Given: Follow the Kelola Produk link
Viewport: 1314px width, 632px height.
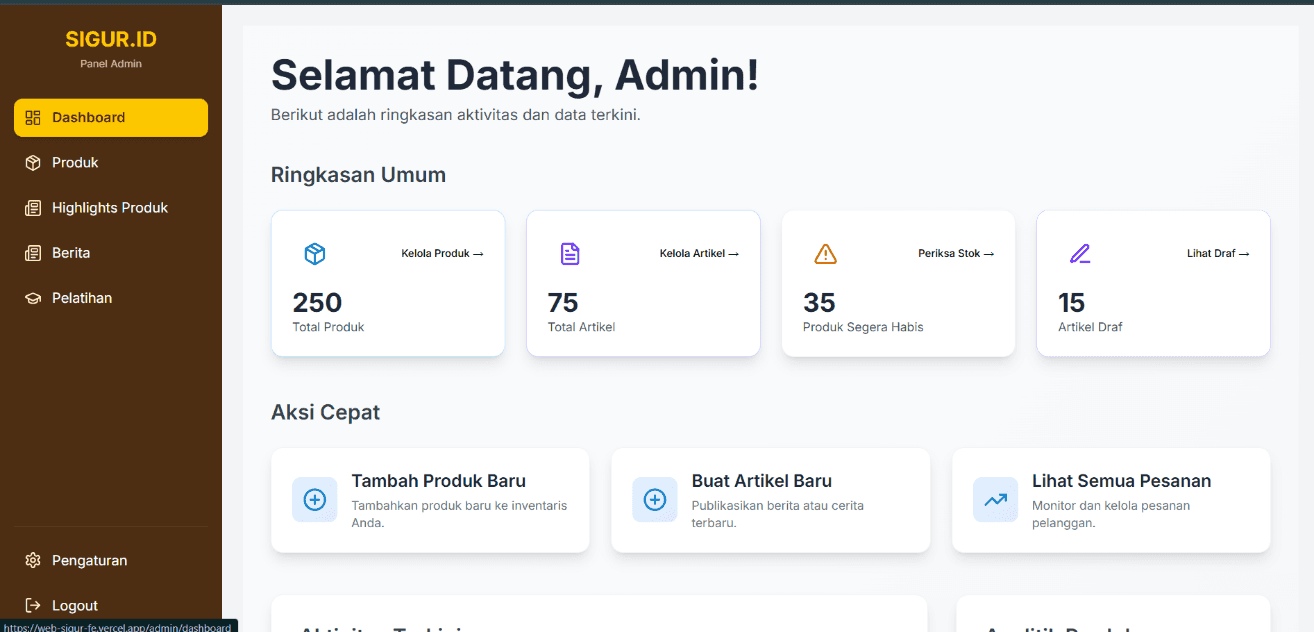Looking at the screenshot, I should pyautogui.click(x=442, y=254).
